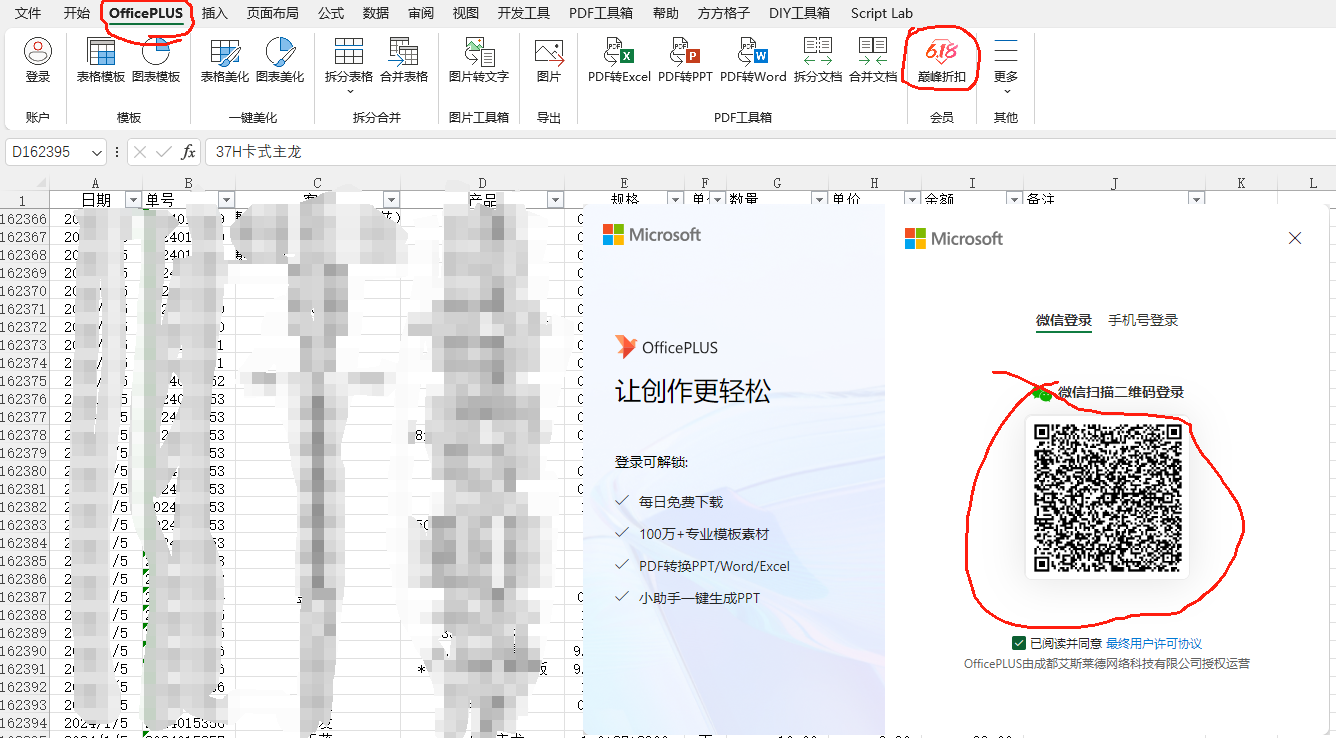
Task: Open the Name Box cell reference dropdown
Action: click(97, 152)
